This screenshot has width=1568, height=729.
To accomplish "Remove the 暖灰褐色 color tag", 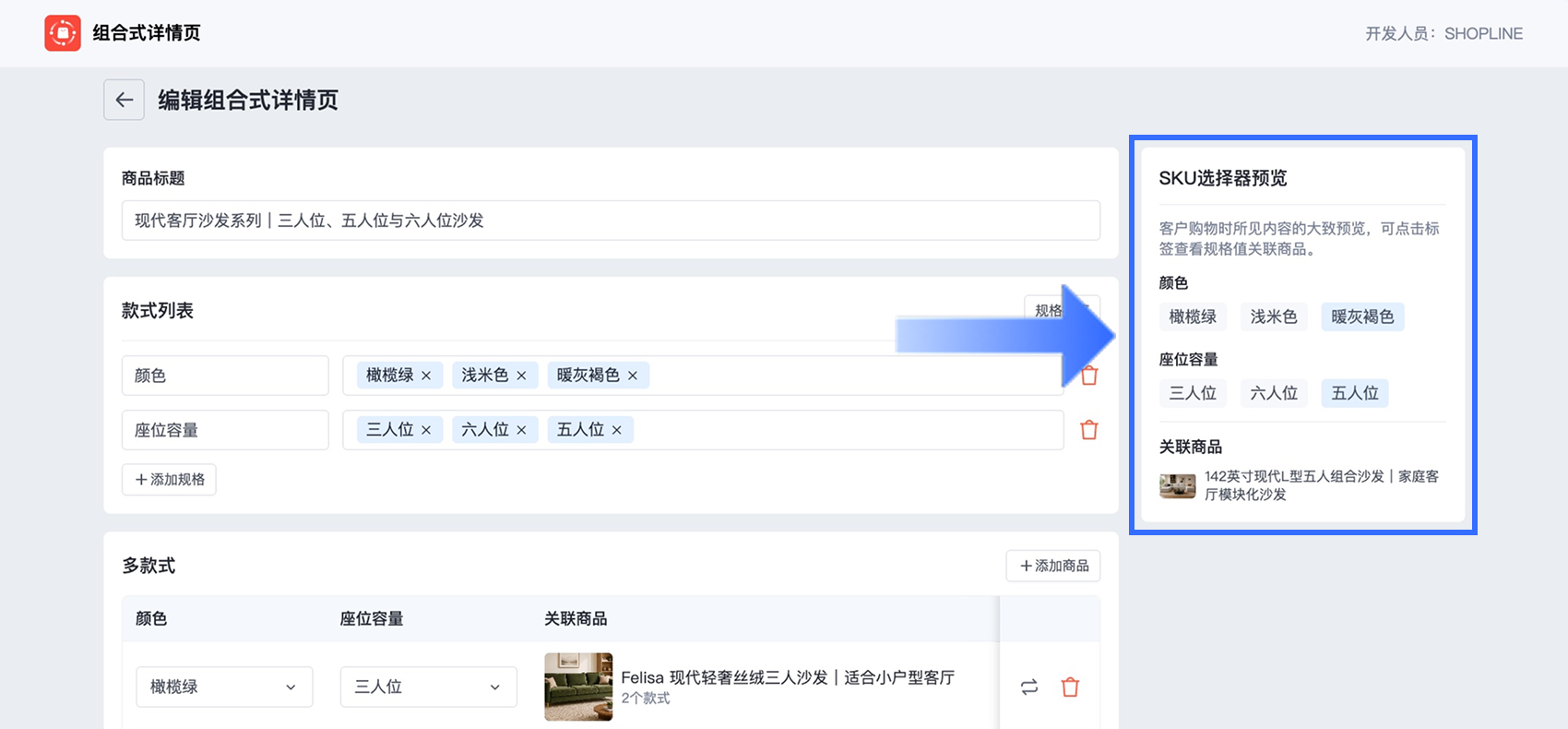I will (633, 376).
